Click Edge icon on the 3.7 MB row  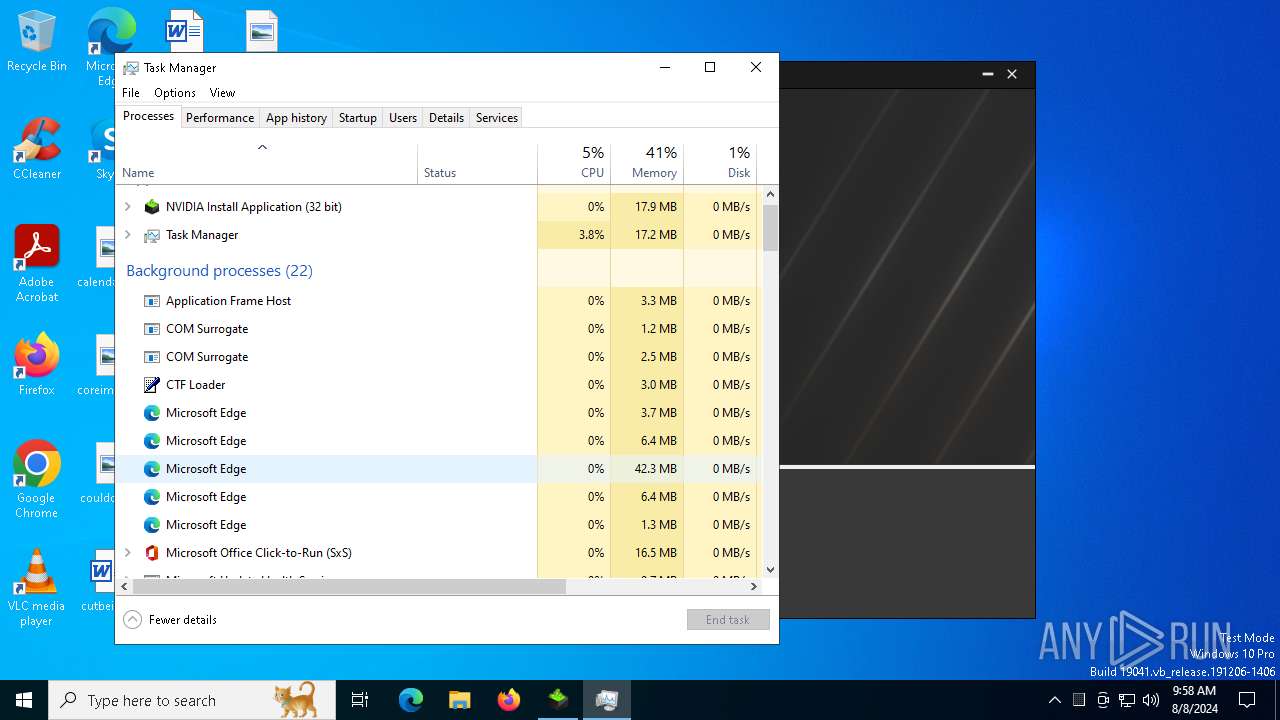[x=152, y=413]
